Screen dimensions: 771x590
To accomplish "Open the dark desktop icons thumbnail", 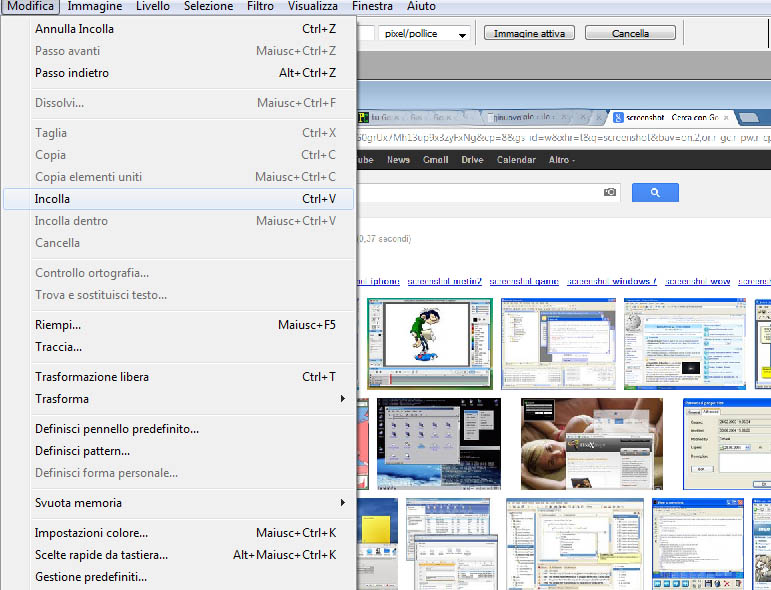I will pos(439,444).
